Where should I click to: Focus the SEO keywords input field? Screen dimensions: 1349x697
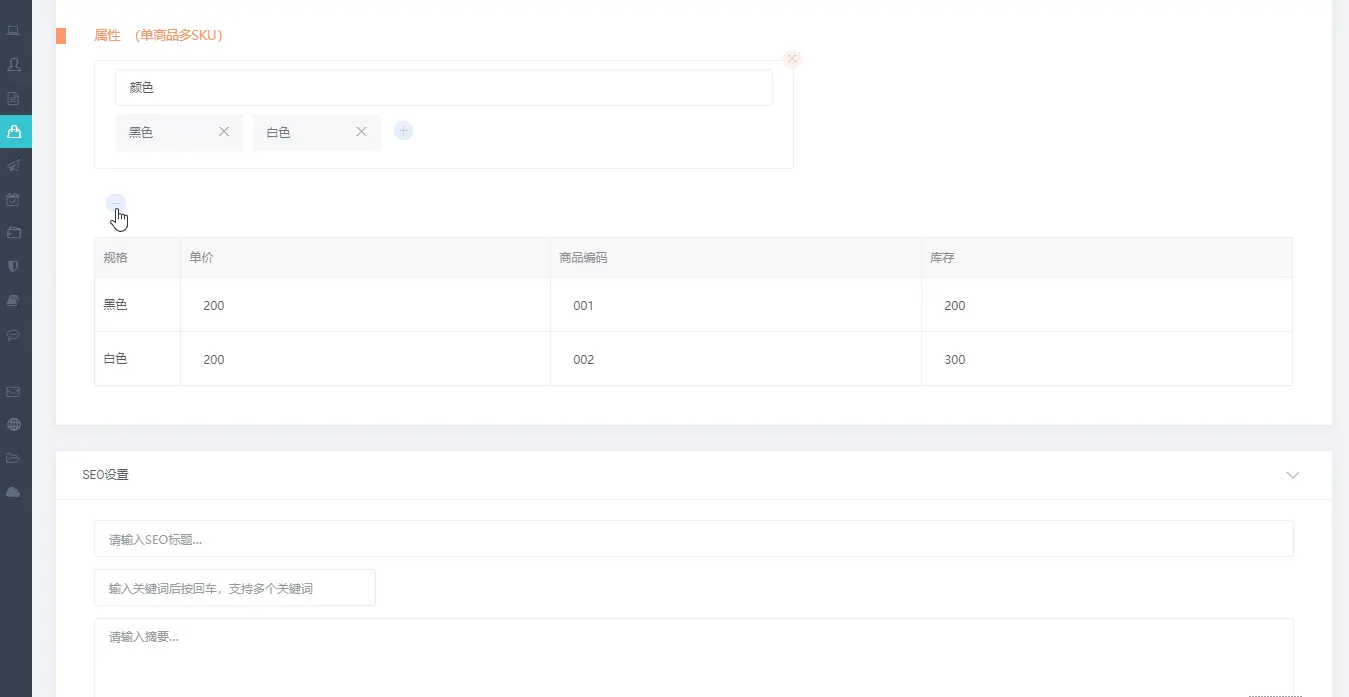click(235, 588)
